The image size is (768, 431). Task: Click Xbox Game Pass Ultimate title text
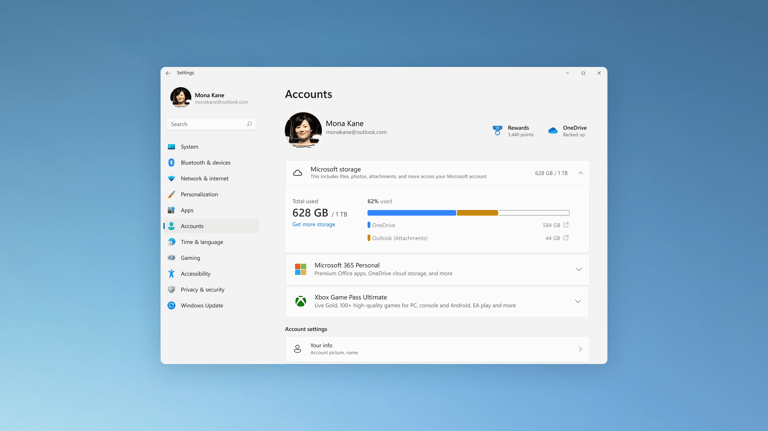click(351, 297)
